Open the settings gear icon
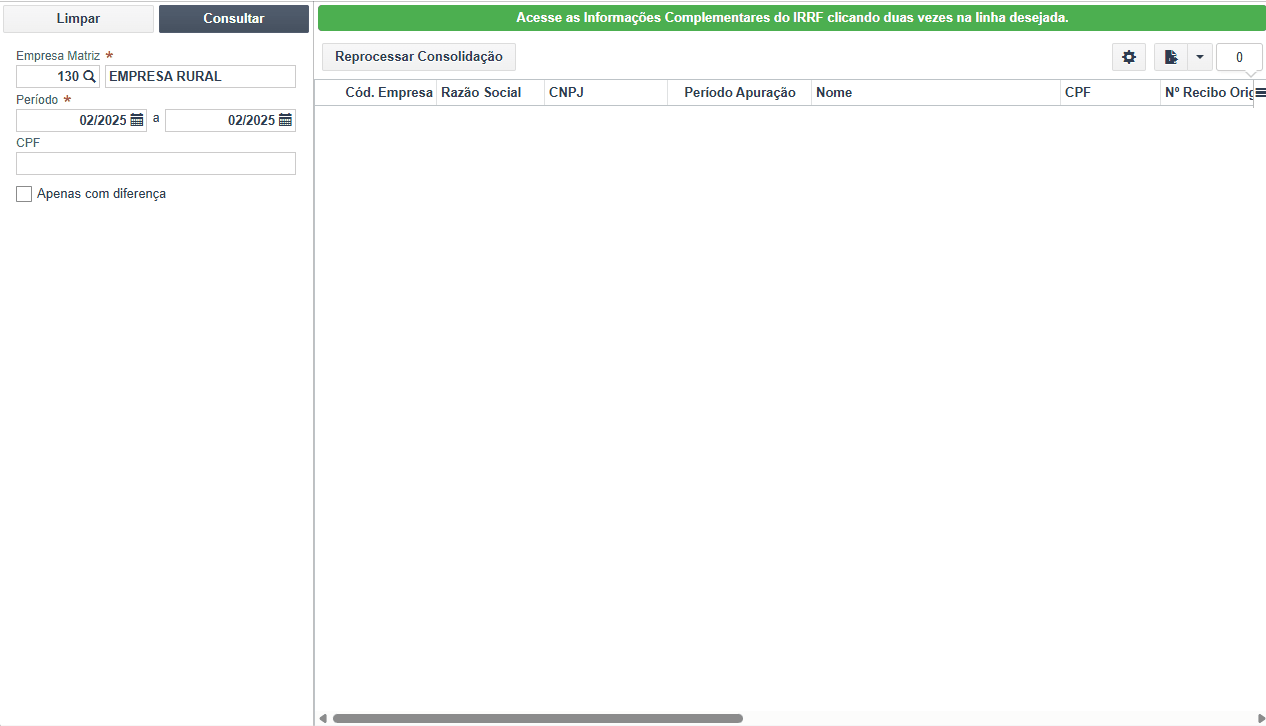Screen dimensions: 1266x726 coord(1129,57)
